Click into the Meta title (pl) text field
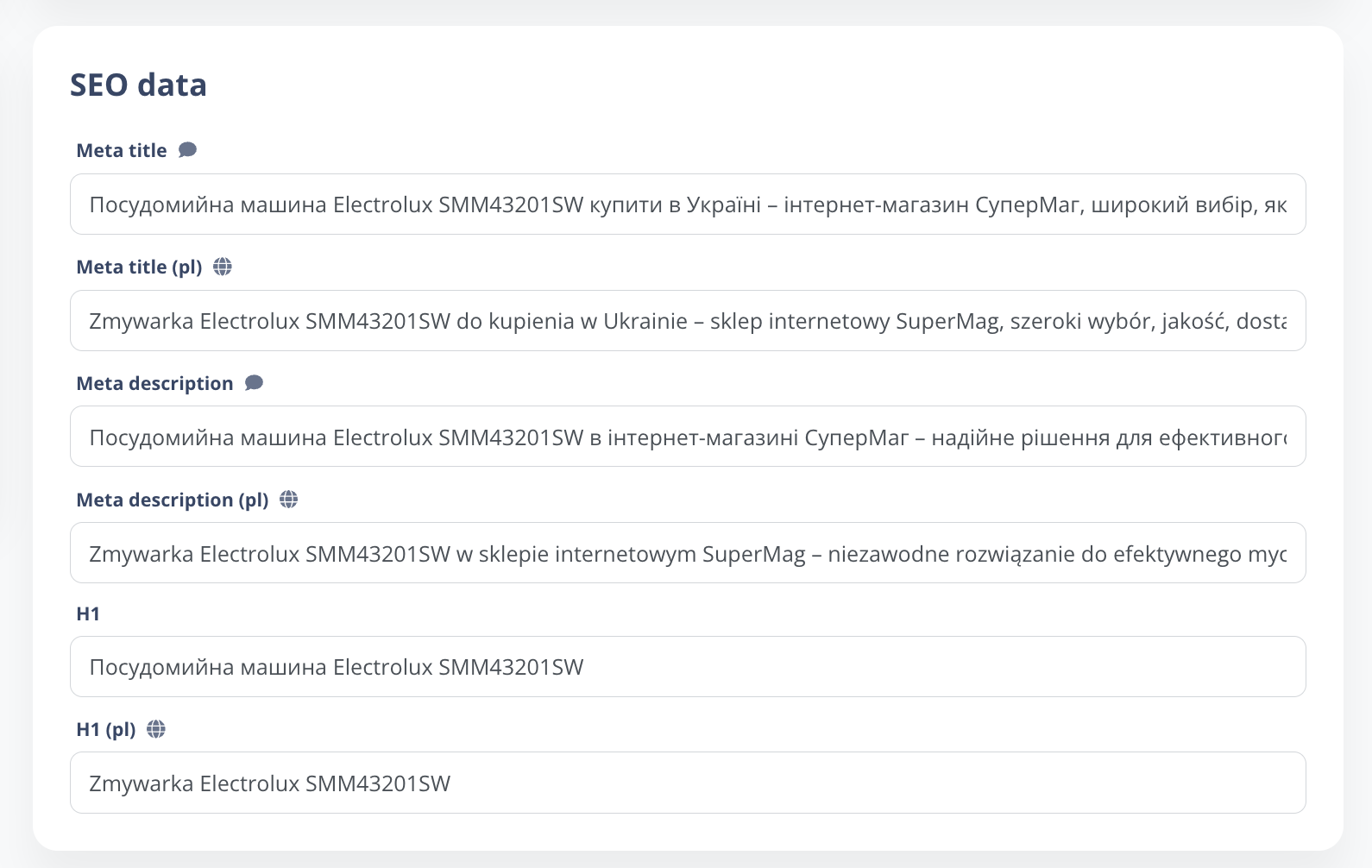 coord(687,321)
